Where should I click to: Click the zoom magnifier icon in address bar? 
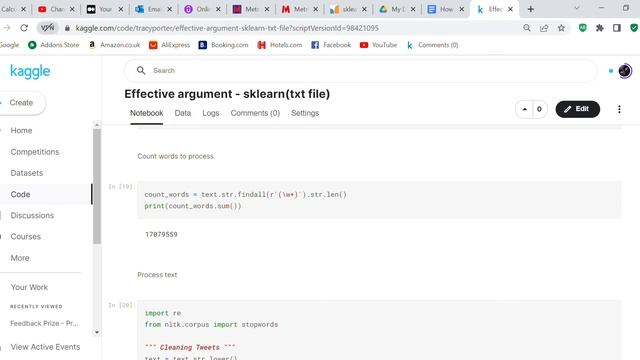point(527,28)
